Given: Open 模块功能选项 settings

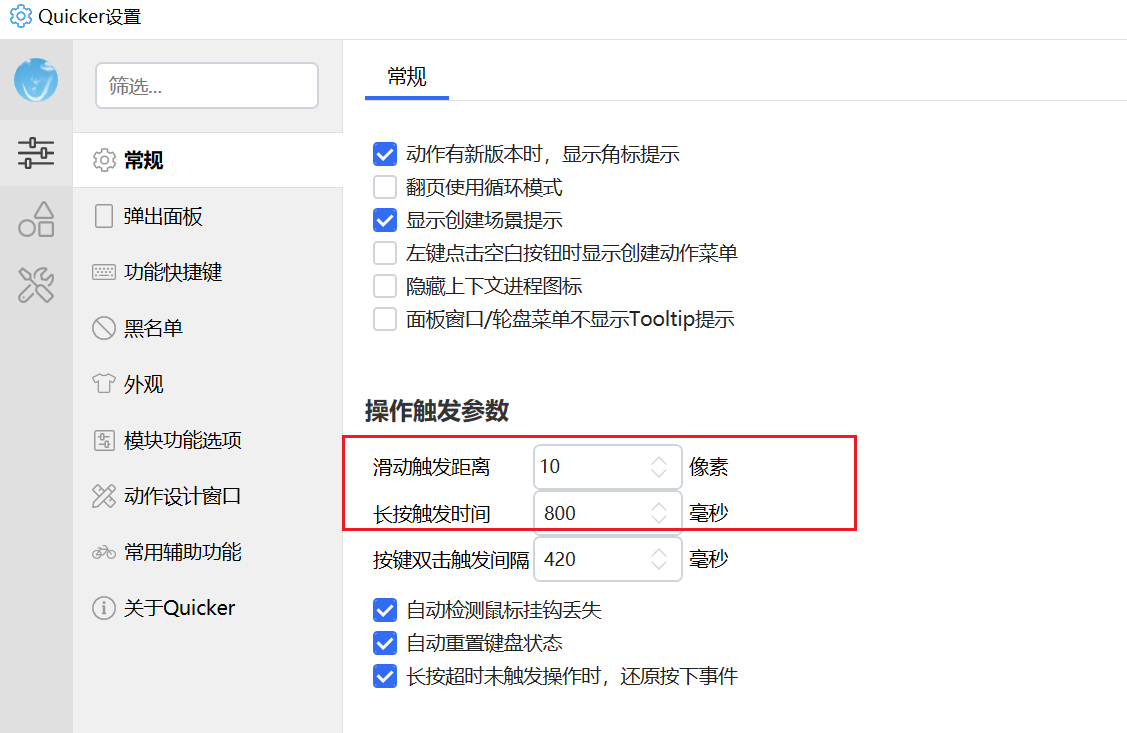Looking at the screenshot, I should pos(208,440).
